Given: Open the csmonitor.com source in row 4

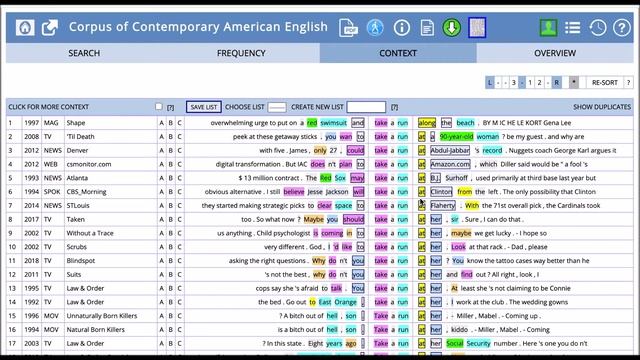Looking at the screenshot, I should (x=89, y=164).
